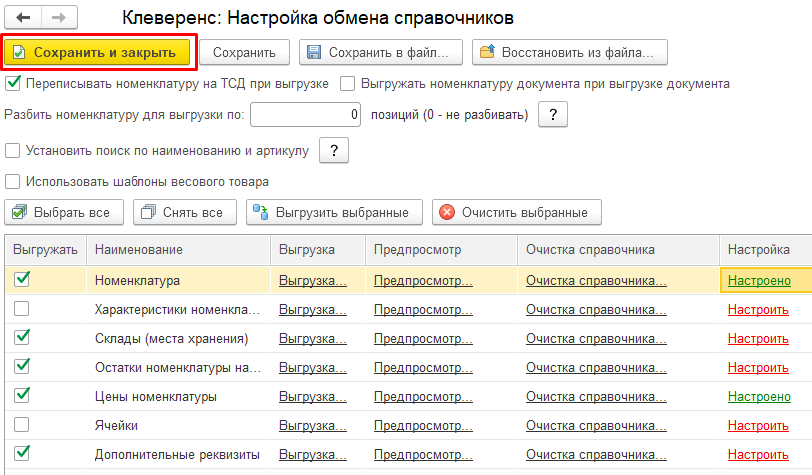This screenshot has height=475, width=812.
Task: Select 'Ячейки' name cell
Action: pyautogui.click(x=179, y=426)
